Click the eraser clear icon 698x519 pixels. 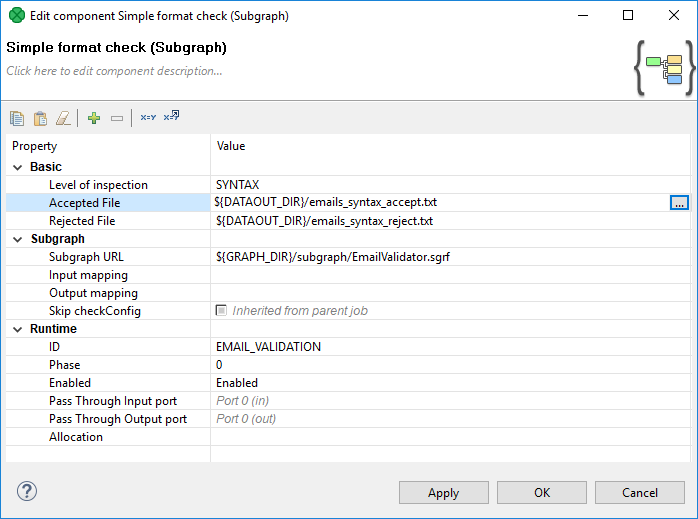pyautogui.click(x=64, y=118)
